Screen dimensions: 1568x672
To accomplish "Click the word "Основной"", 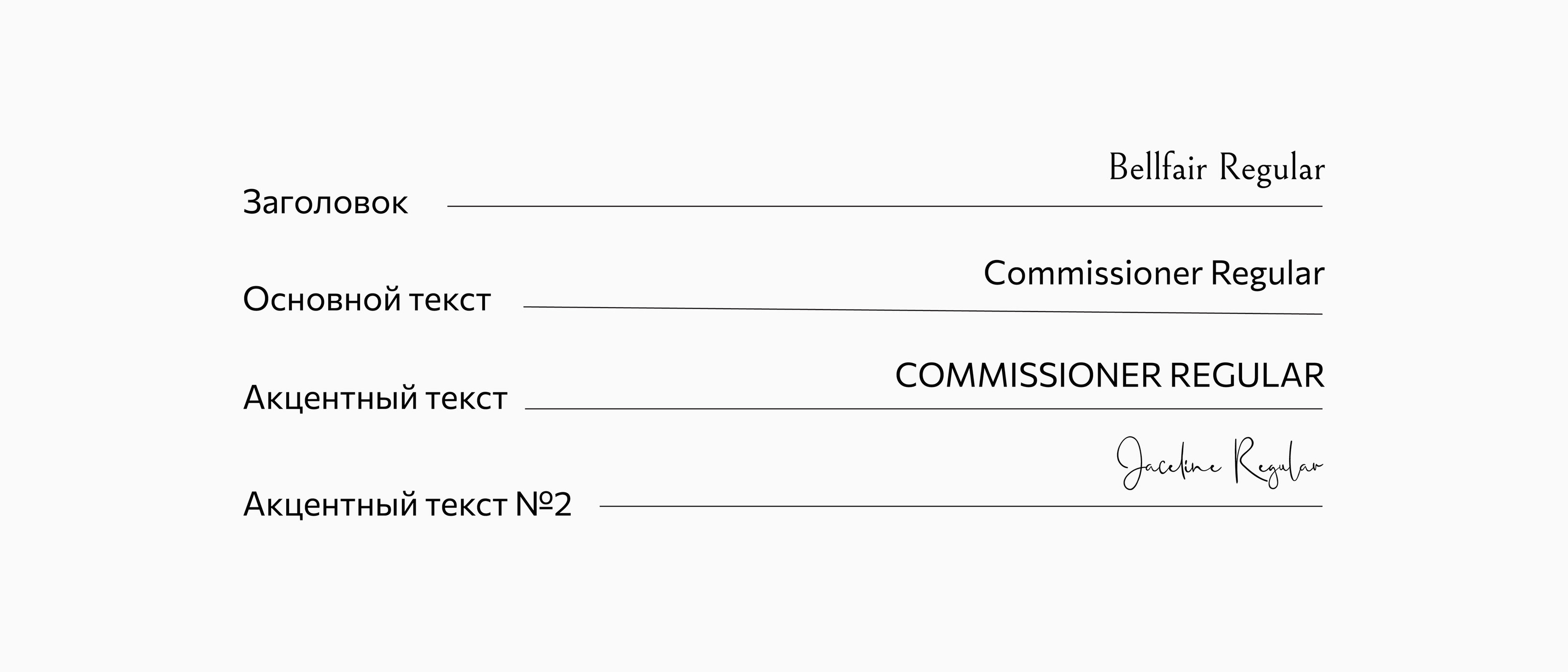I will click(x=318, y=299).
